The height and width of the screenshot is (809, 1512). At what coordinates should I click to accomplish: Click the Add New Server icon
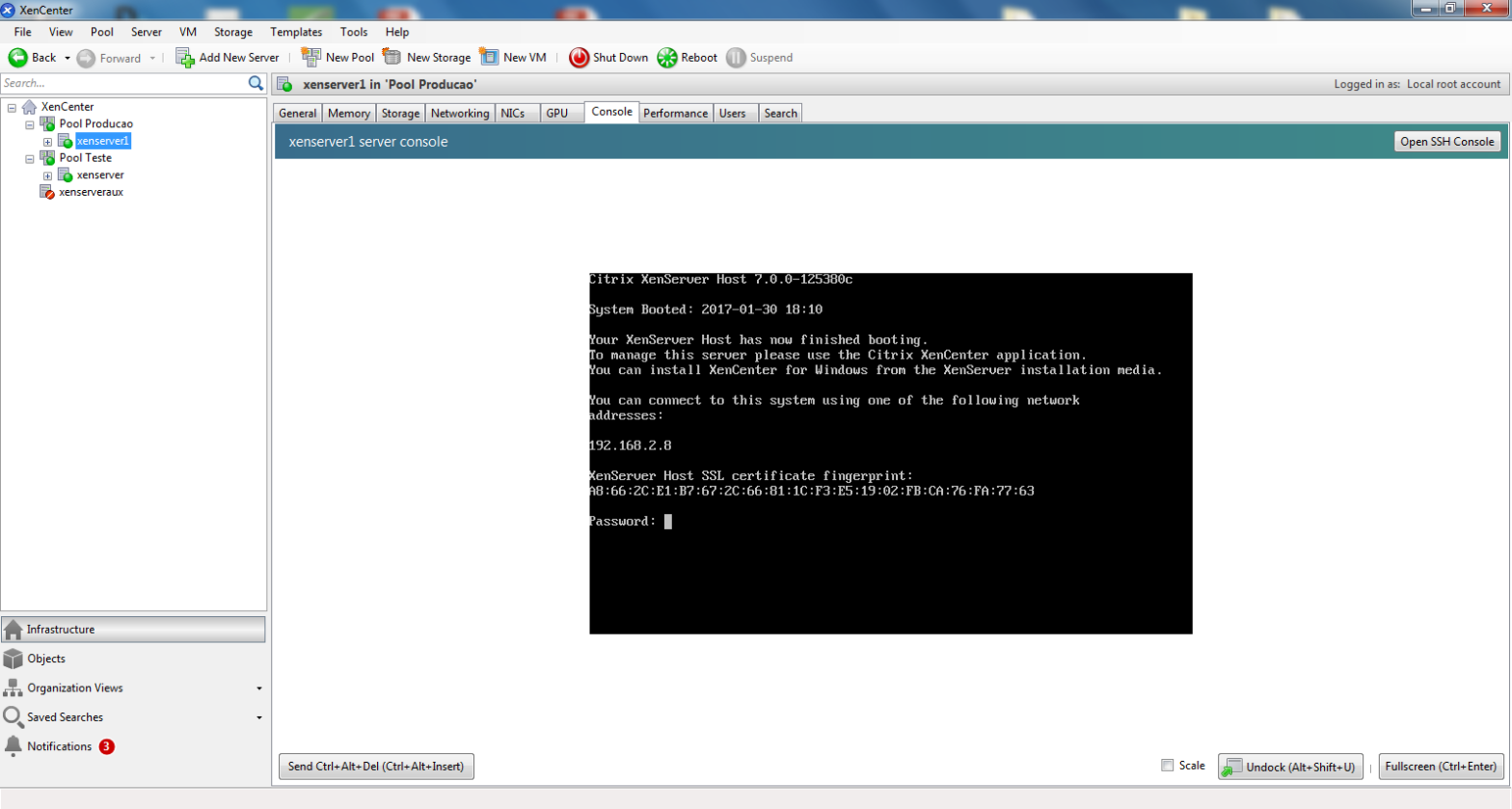(185, 58)
